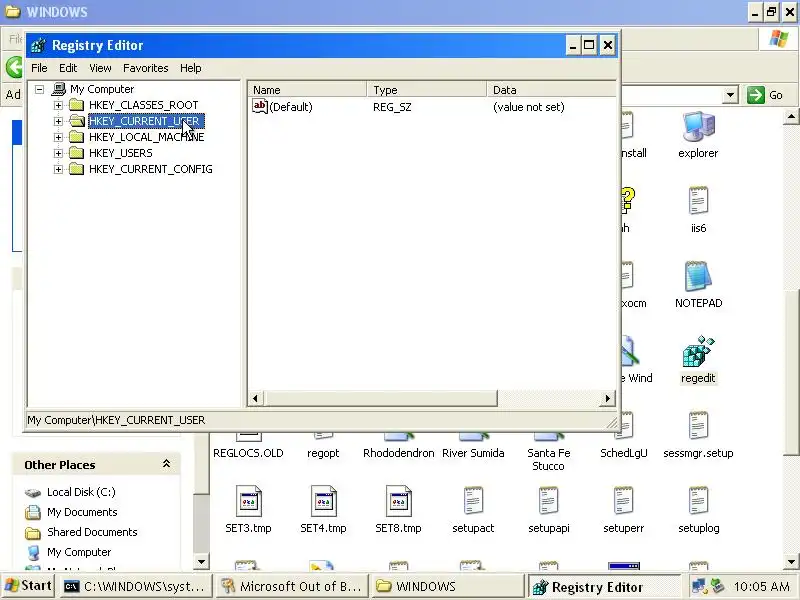Switch to Microsoft Out of B... taskbar button
Screen dimensions: 800x600
coord(293,586)
